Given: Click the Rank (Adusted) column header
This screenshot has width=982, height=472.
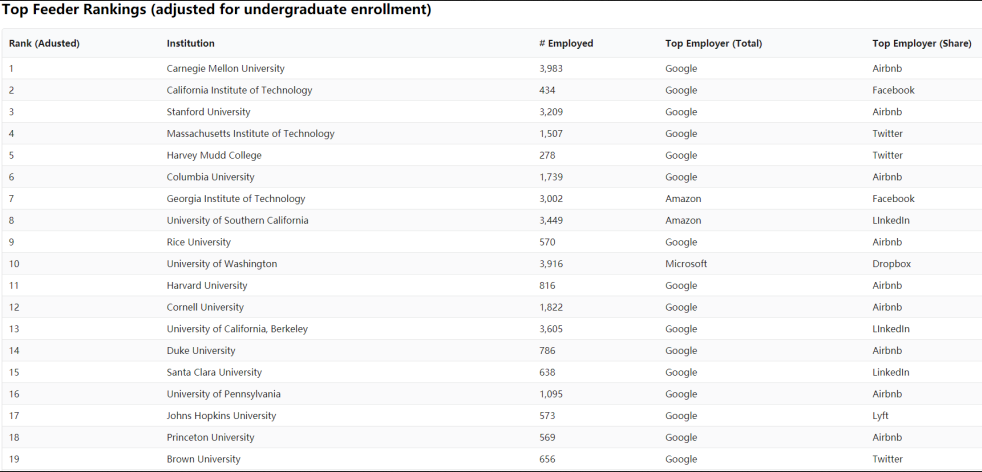Looking at the screenshot, I should pos(44,43).
